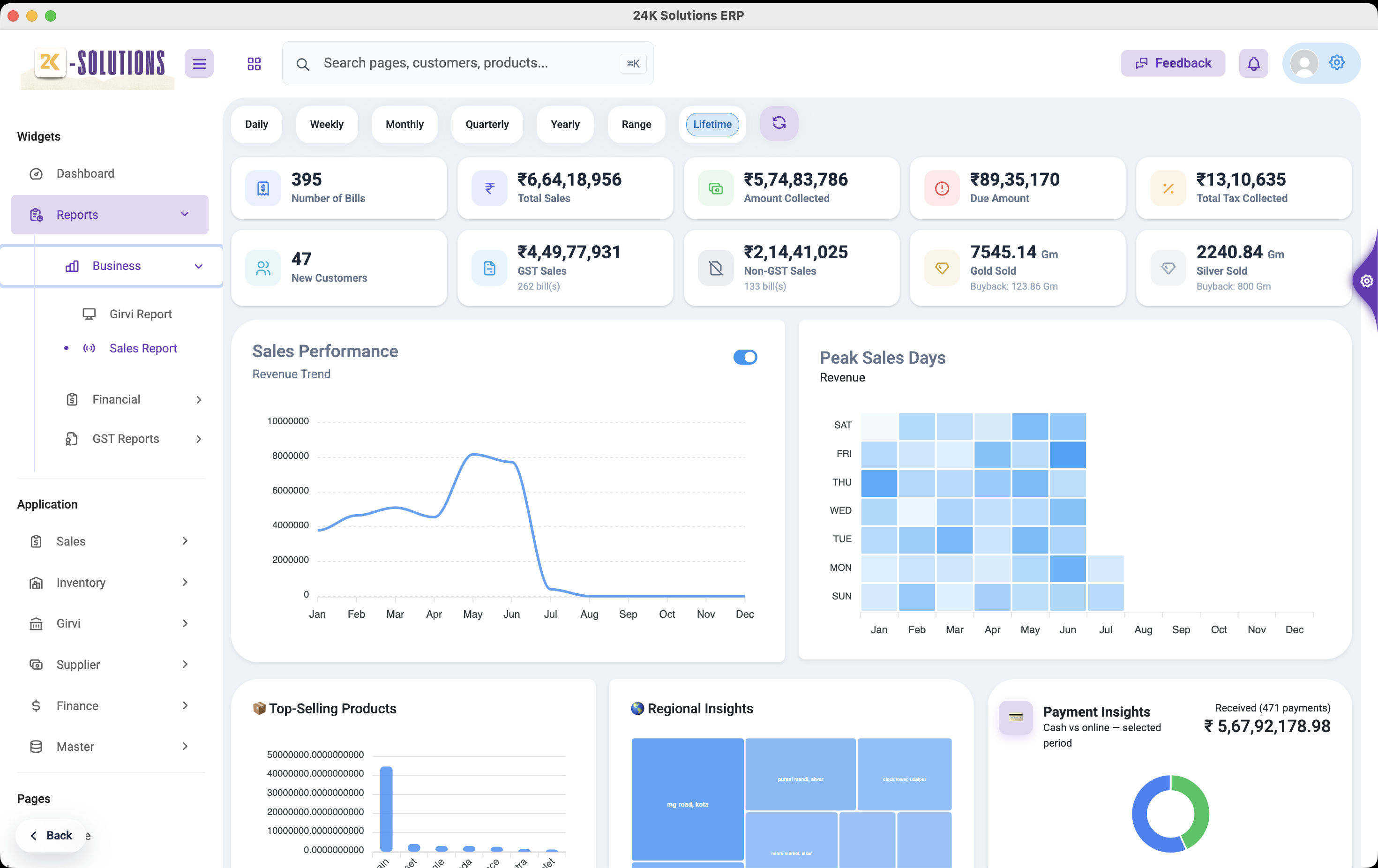Image resolution: width=1378 pixels, height=868 pixels.
Task: Toggle the Sales Performance chart switch
Action: (x=745, y=357)
